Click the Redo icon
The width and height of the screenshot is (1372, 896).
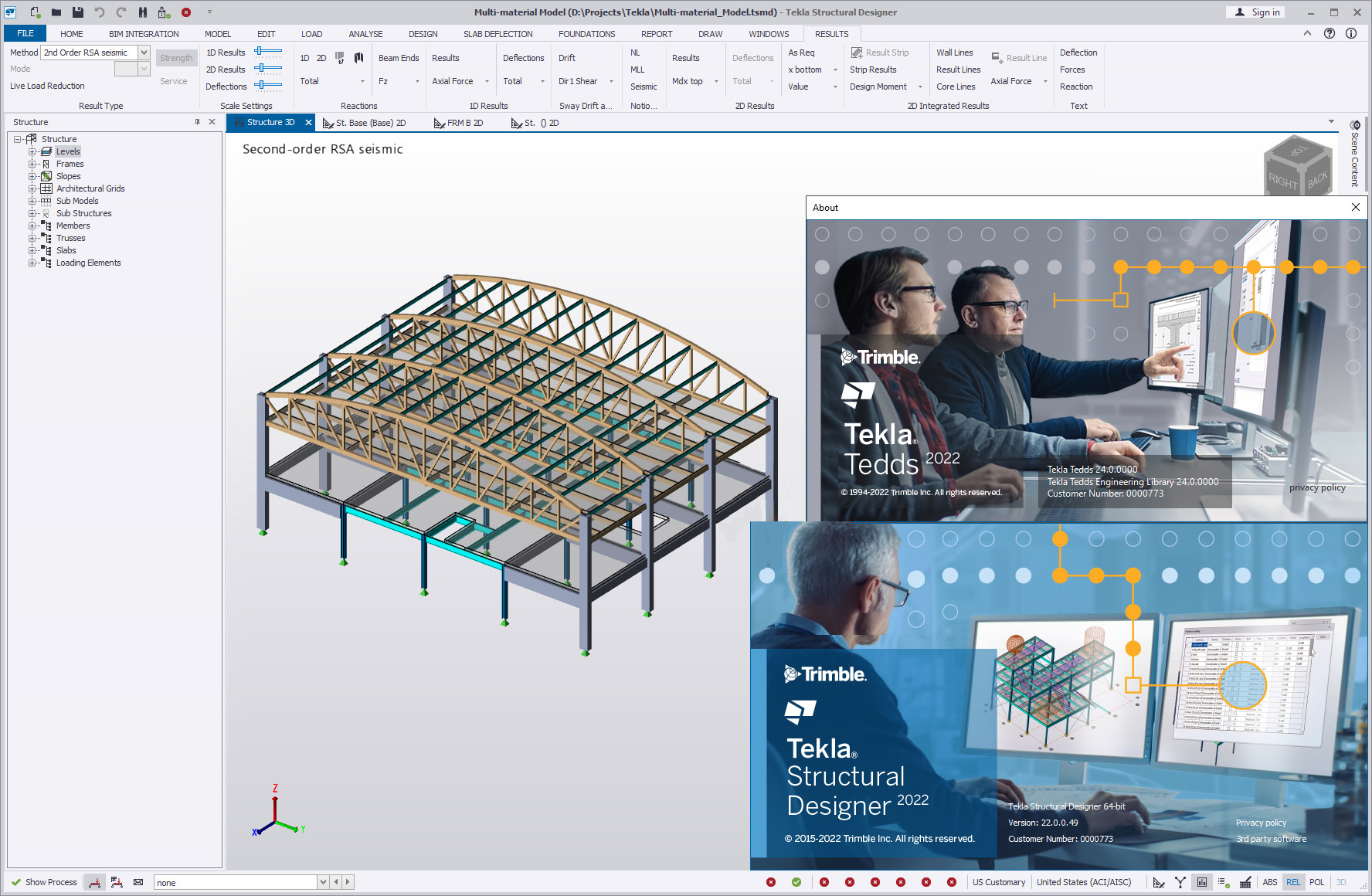pyautogui.click(x=120, y=12)
